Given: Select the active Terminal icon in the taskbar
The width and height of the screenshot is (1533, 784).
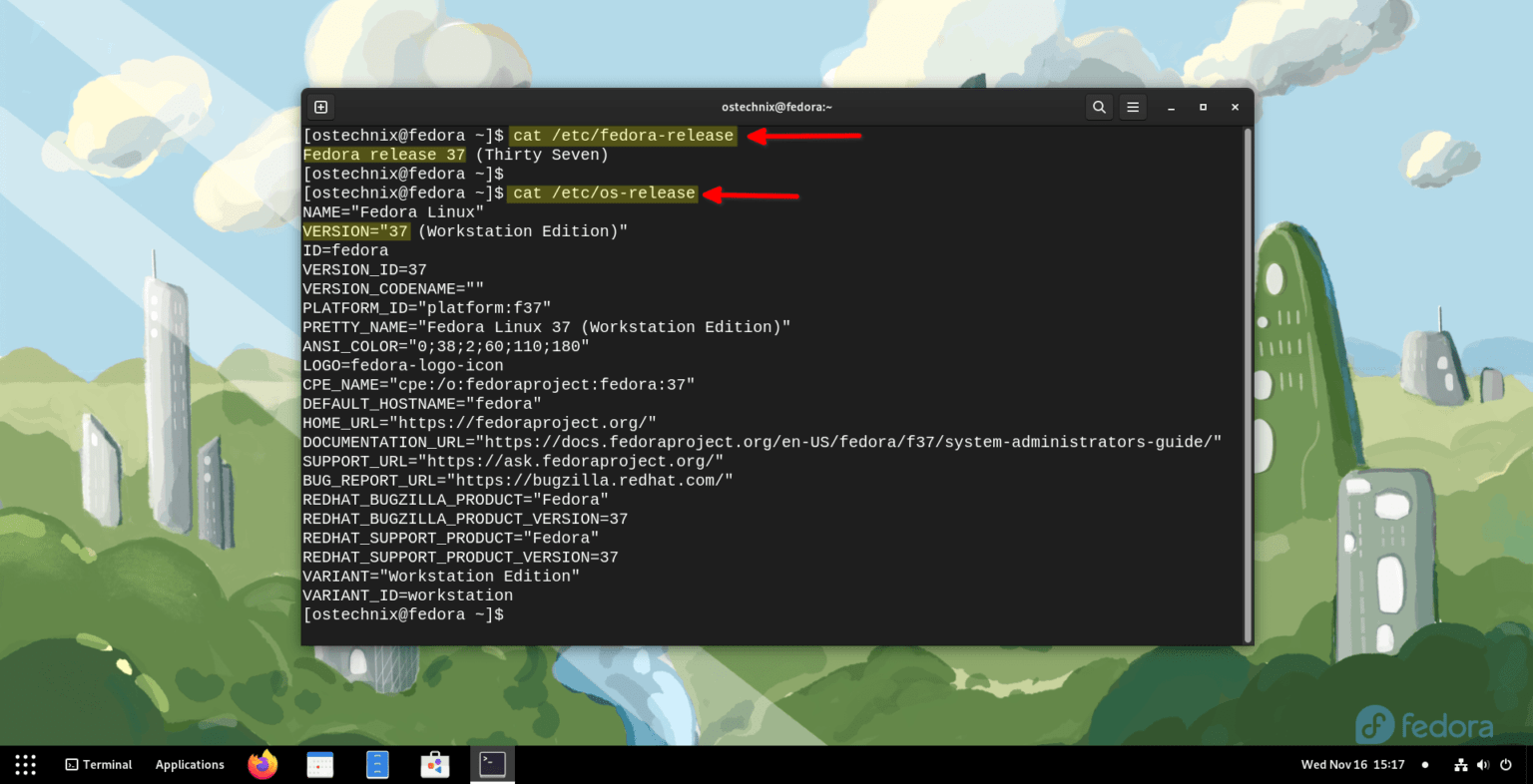Looking at the screenshot, I should pos(492,764).
